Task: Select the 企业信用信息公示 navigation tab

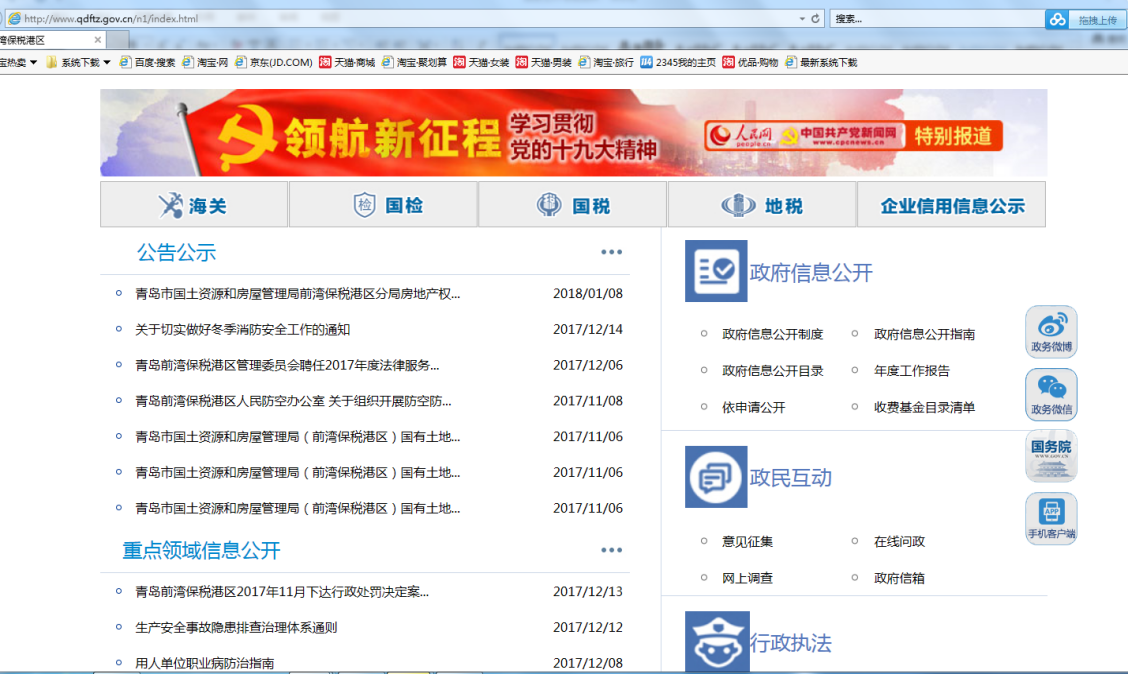Action: [x=951, y=205]
